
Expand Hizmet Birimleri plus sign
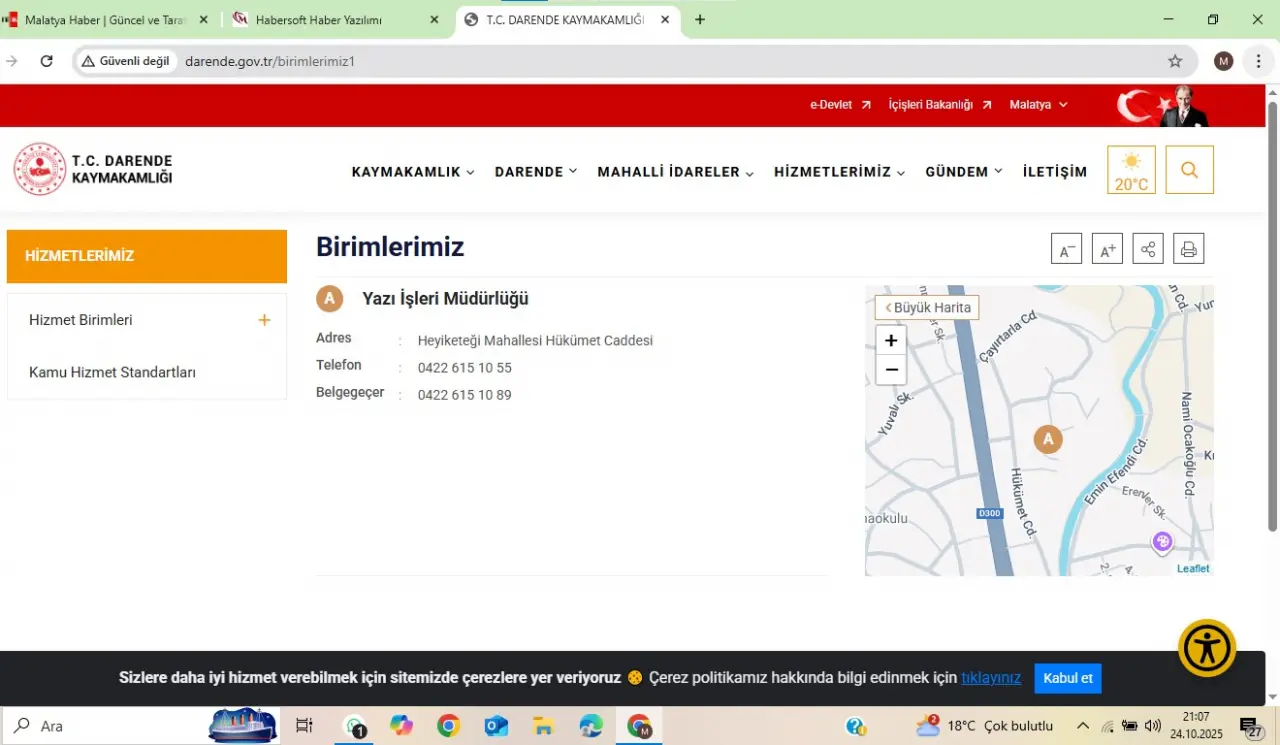click(264, 320)
